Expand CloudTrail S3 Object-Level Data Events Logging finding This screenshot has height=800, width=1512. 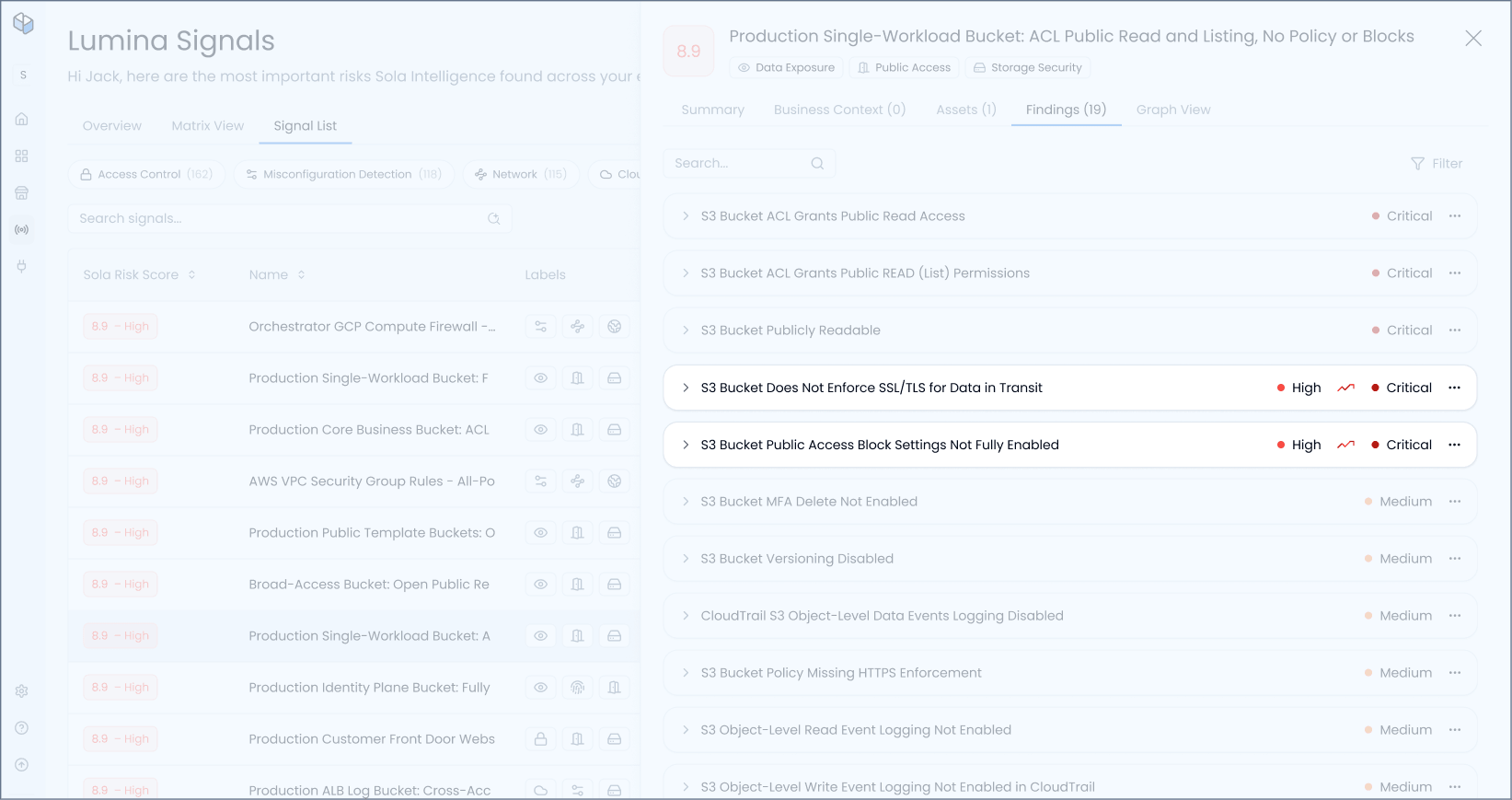click(686, 616)
